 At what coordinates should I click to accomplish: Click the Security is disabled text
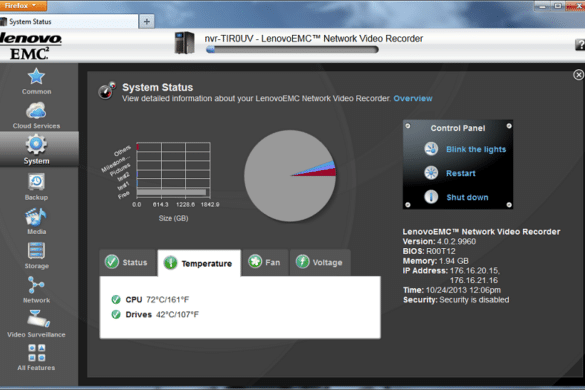coord(474,300)
